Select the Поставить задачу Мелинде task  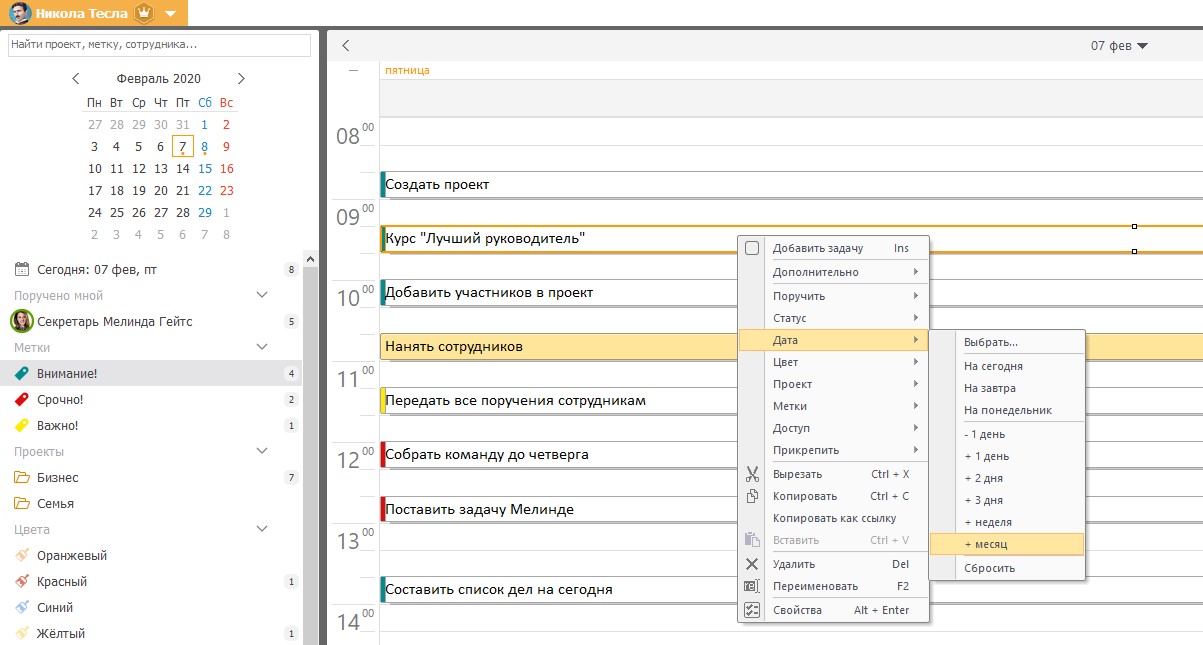pyautogui.click(x=558, y=510)
